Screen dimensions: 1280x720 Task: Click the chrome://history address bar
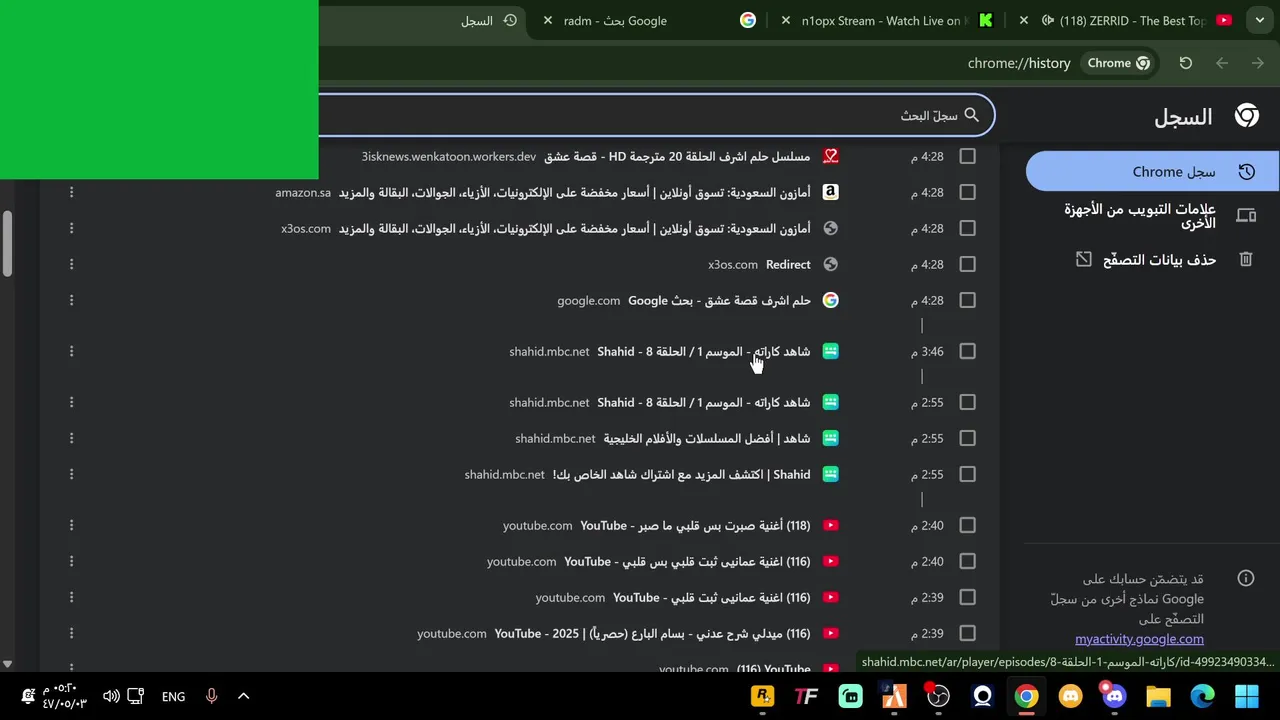pos(1019,63)
